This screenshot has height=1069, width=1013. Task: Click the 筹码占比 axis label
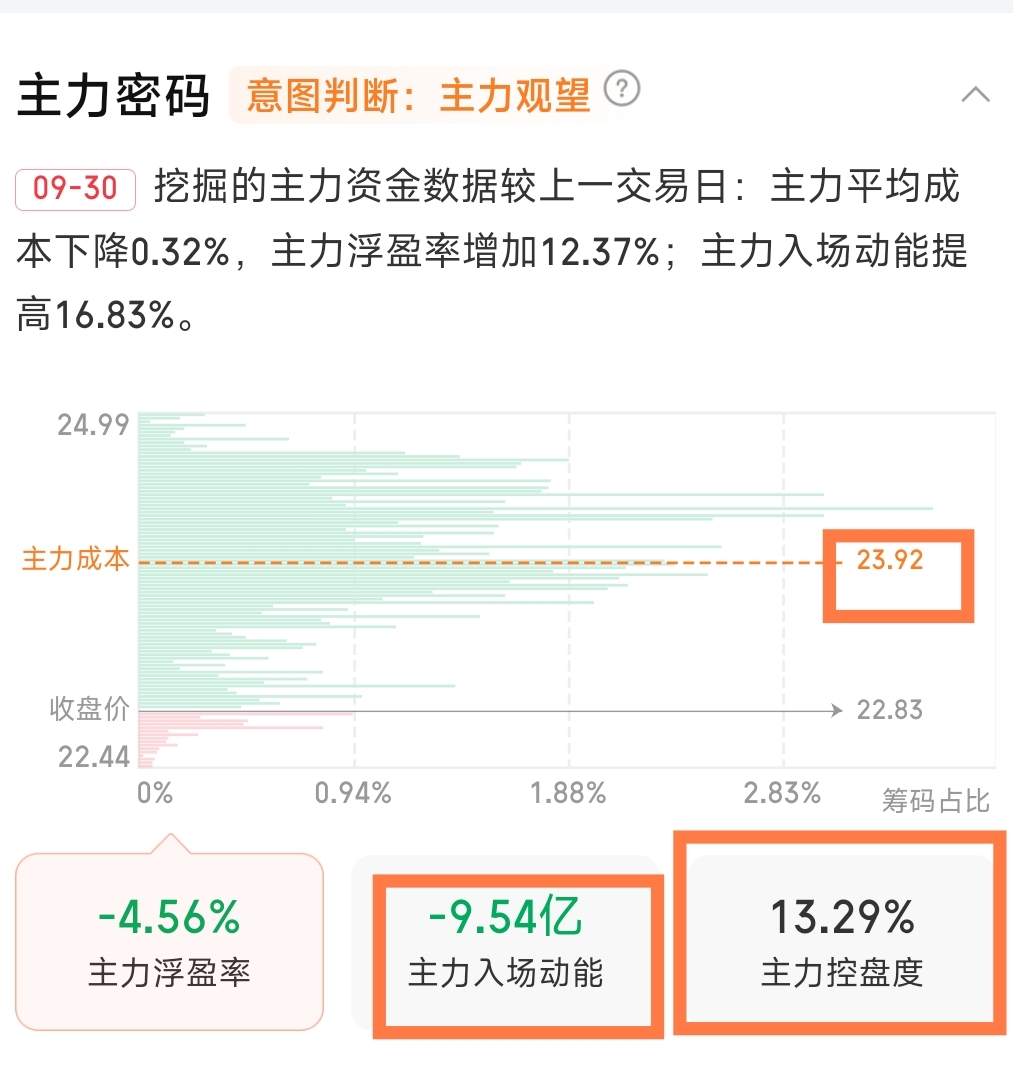point(935,800)
